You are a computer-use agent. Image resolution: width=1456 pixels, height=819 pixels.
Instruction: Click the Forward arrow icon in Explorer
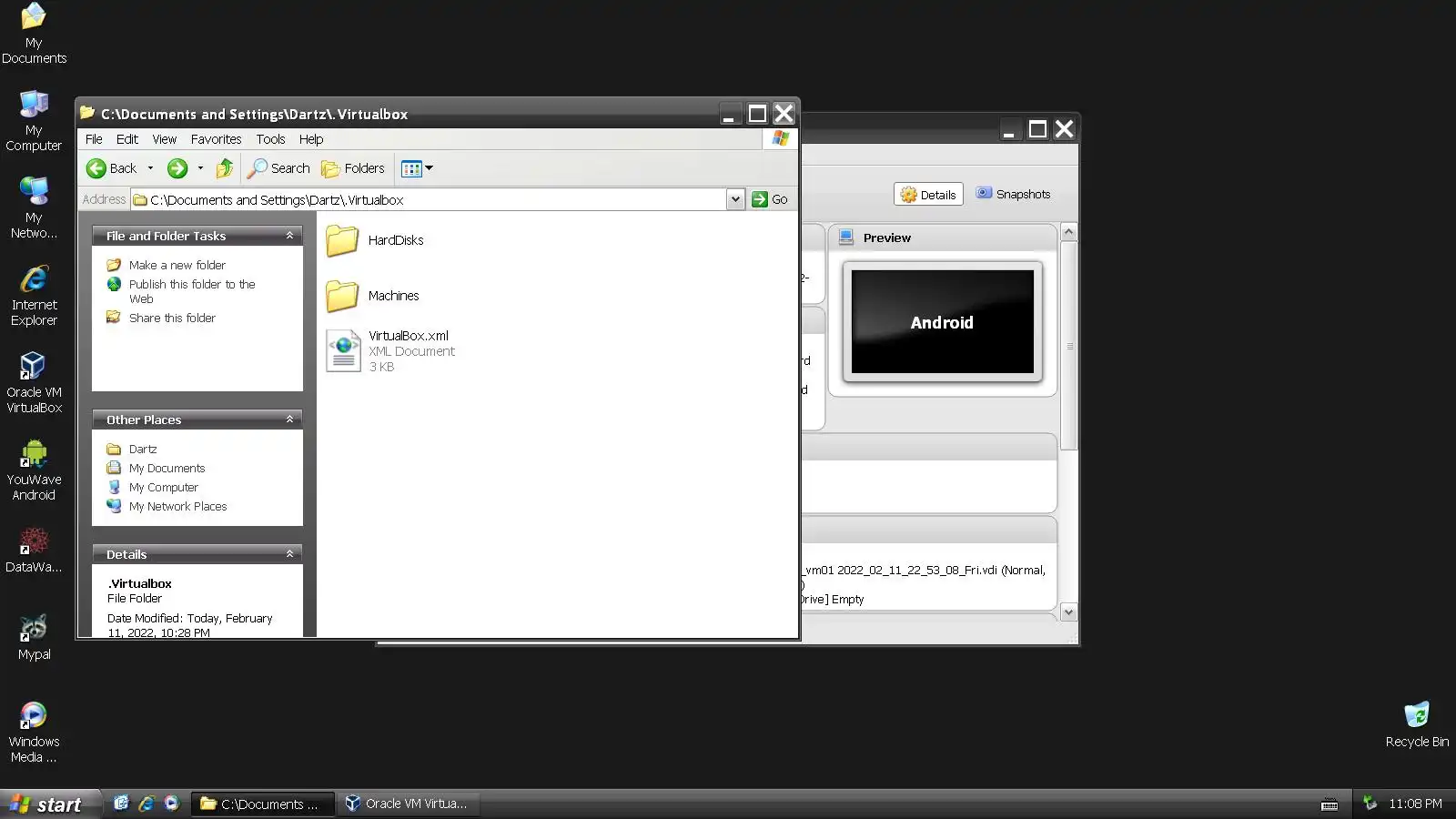pyautogui.click(x=177, y=168)
